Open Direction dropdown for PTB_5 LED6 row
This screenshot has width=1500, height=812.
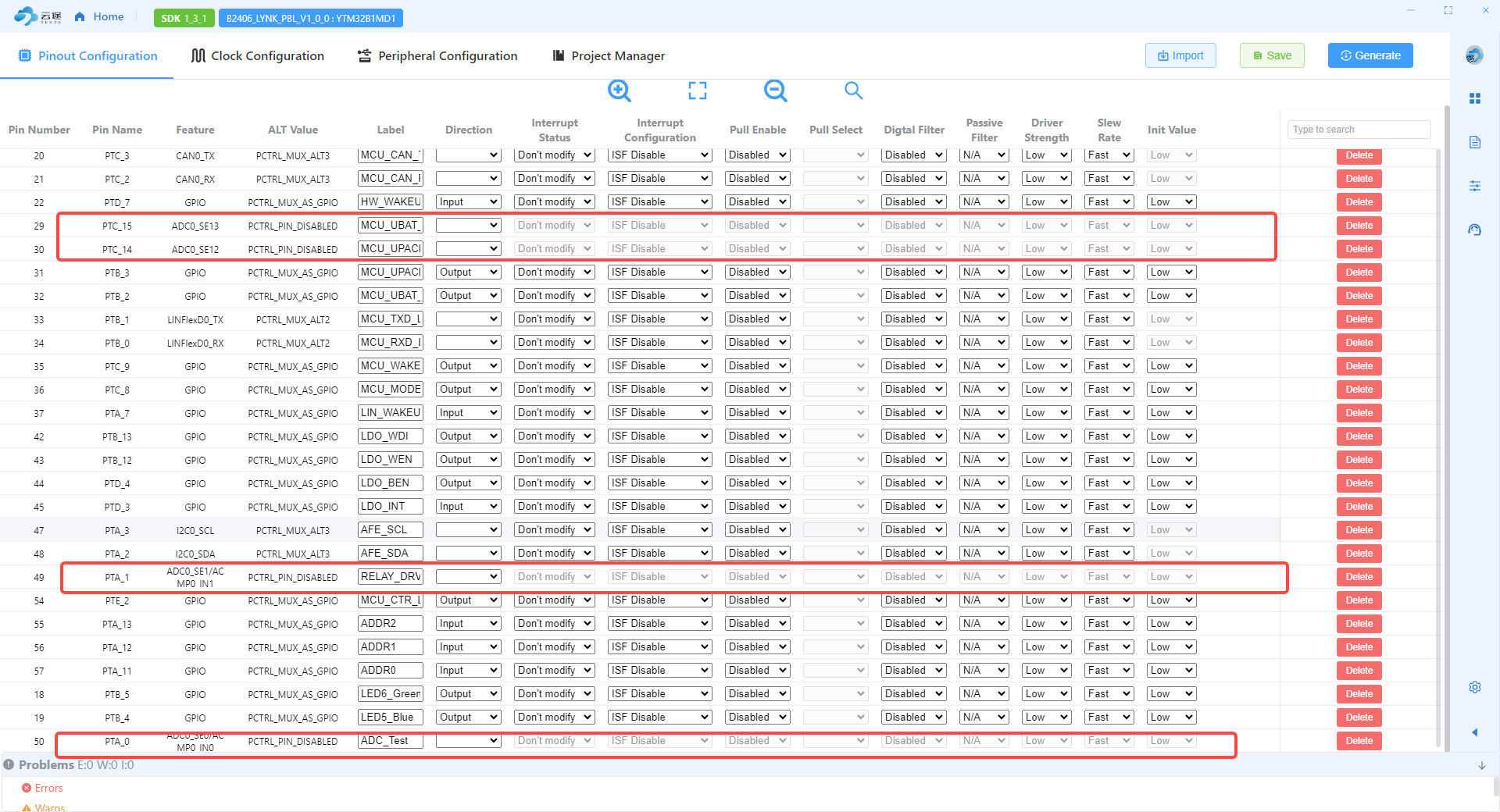[x=468, y=694]
